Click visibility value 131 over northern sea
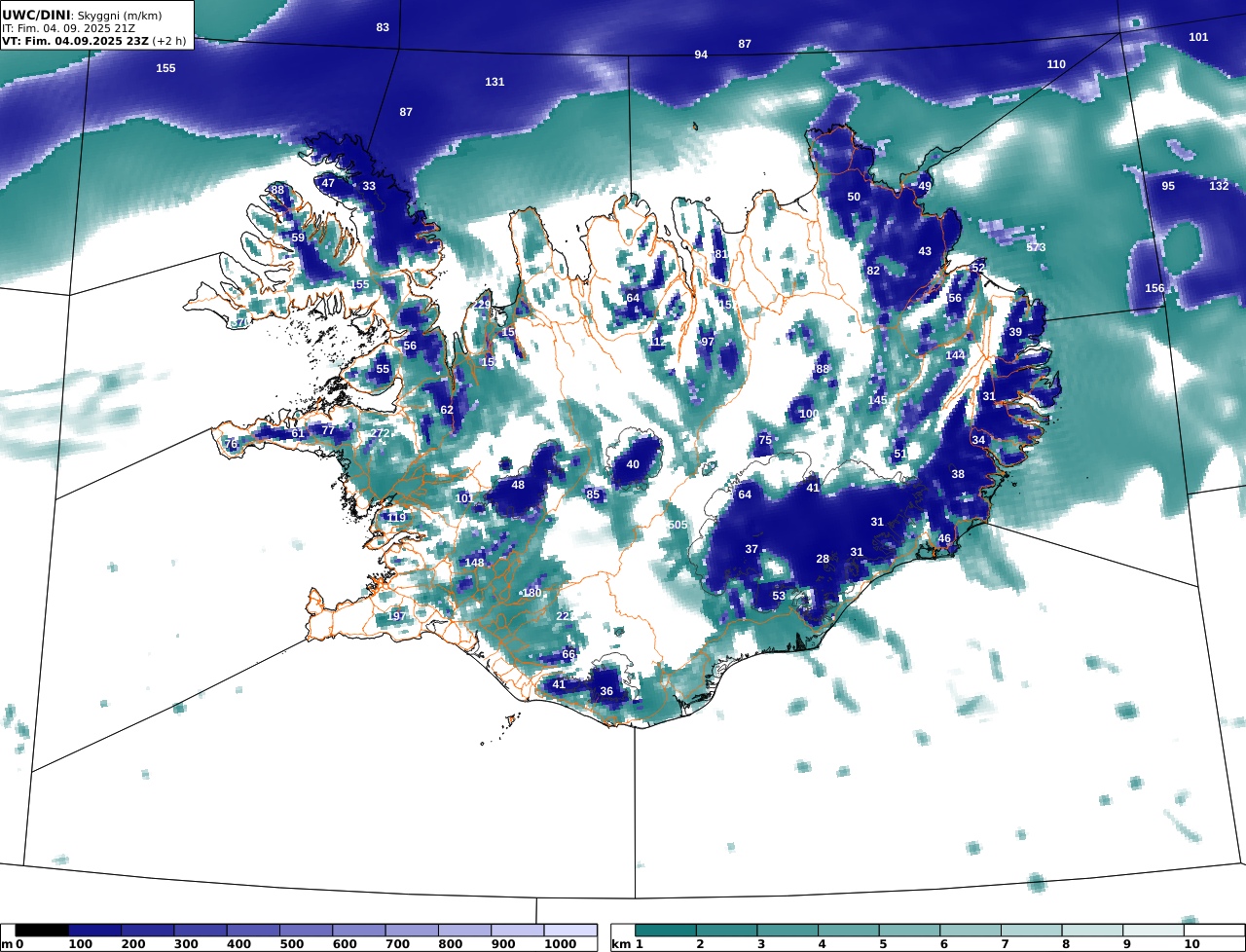This screenshot has width=1246, height=952. (x=495, y=82)
